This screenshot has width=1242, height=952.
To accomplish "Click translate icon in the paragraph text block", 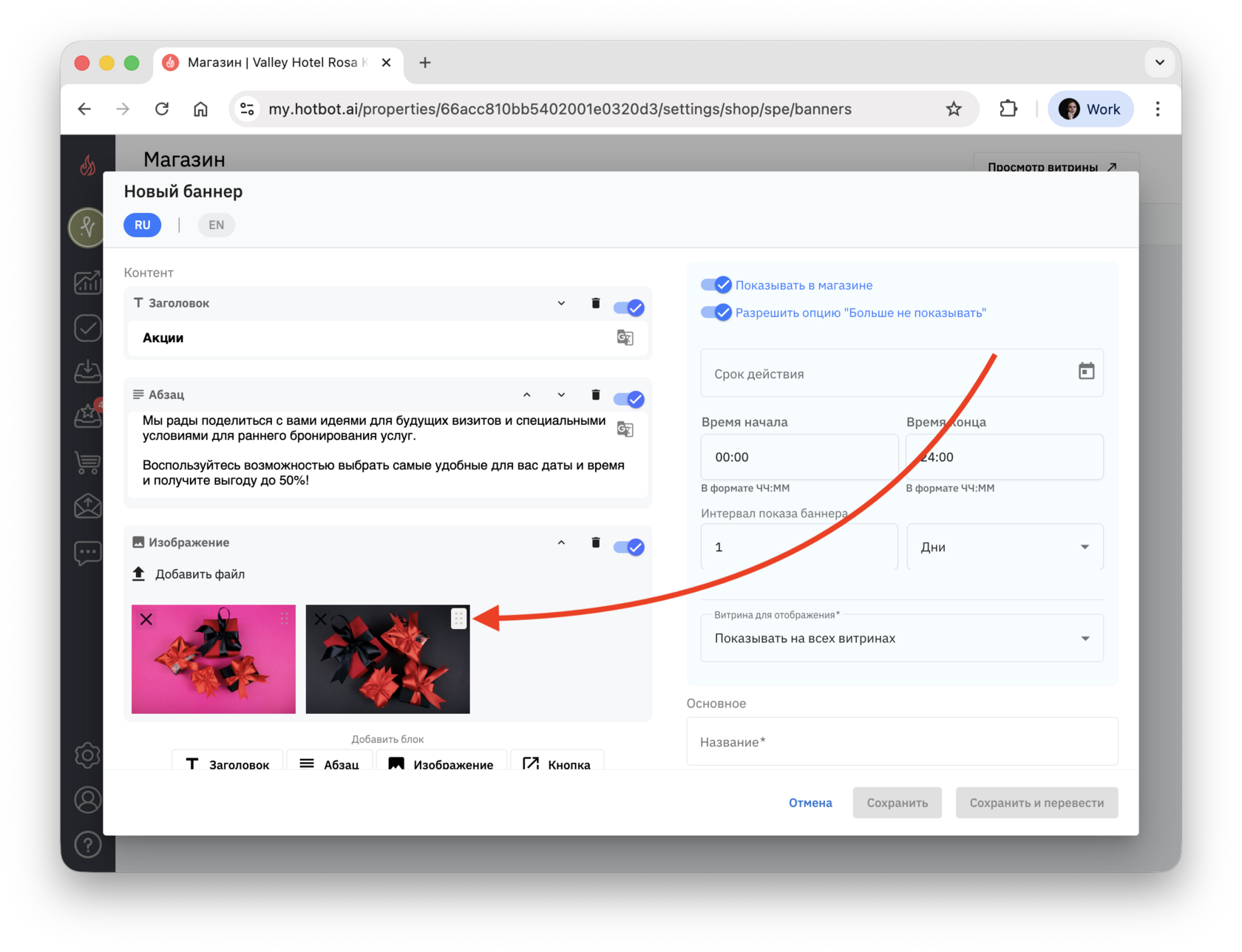I will point(625,429).
